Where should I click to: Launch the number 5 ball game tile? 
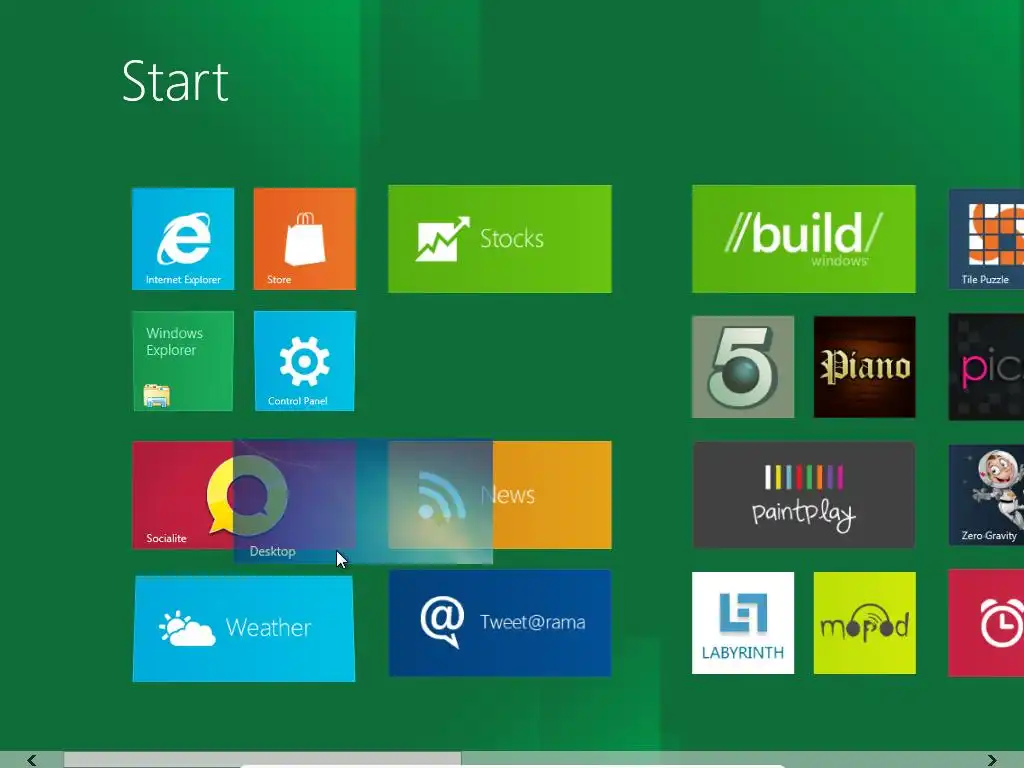click(743, 367)
